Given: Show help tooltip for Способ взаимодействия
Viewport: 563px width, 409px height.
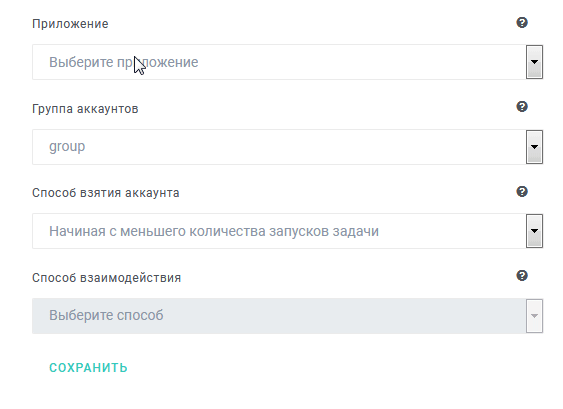Looking at the screenshot, I should click(522, 276).
